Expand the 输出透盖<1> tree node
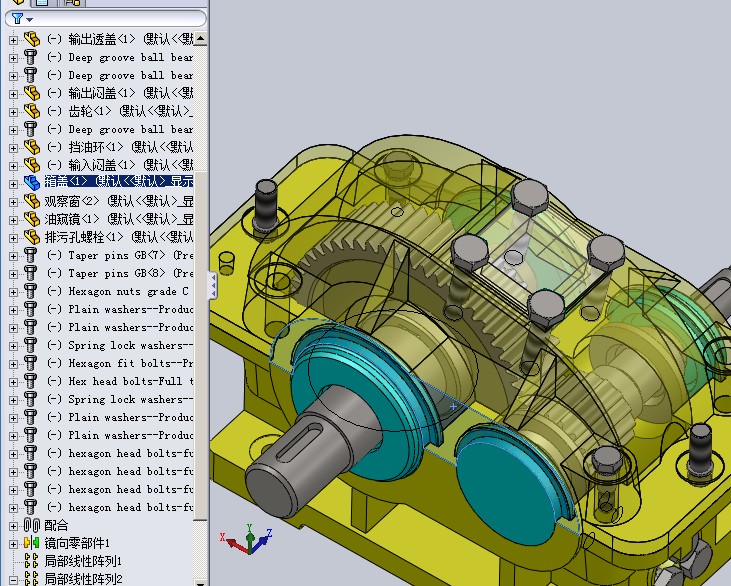The image size is (731, 586). tap(14, 40)
